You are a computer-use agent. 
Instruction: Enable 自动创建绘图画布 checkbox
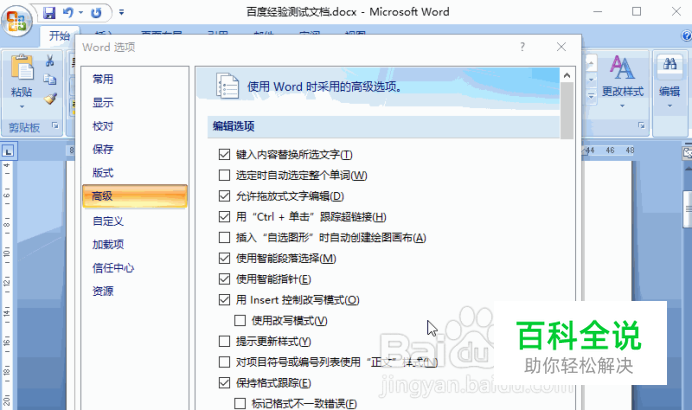[x=224, y=237]
